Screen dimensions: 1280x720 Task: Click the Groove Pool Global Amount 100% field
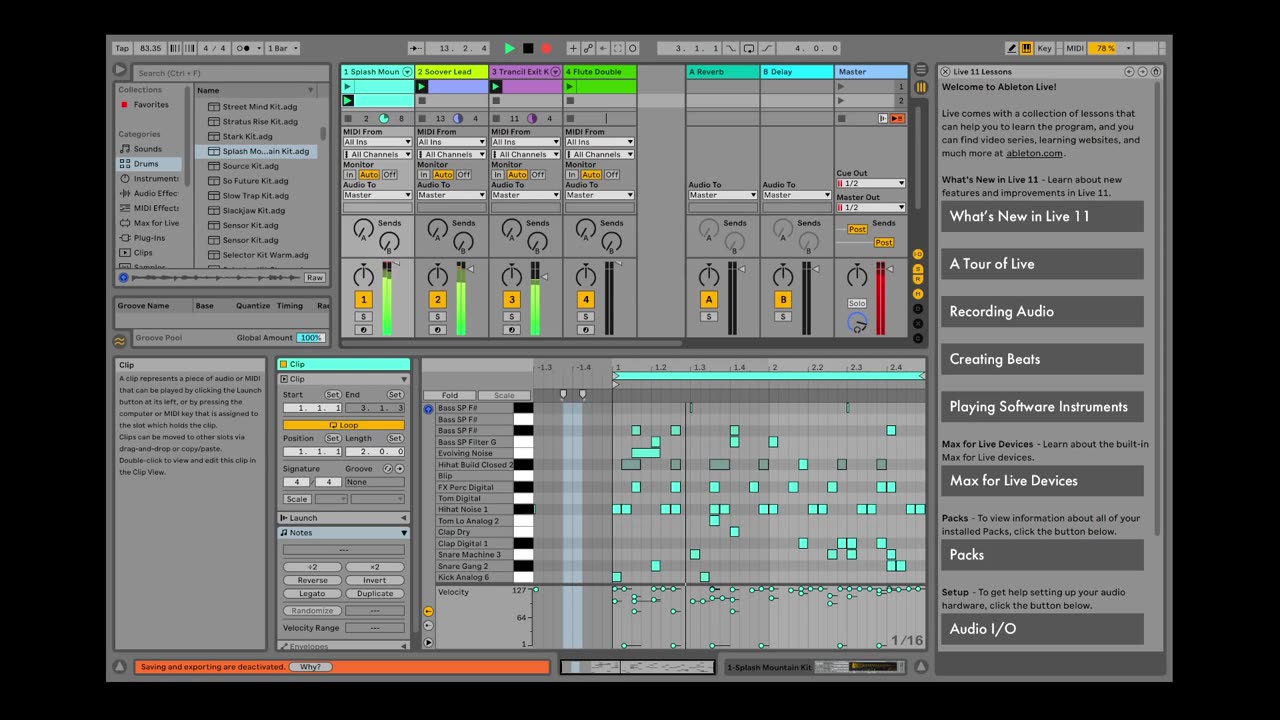(311, 338)
